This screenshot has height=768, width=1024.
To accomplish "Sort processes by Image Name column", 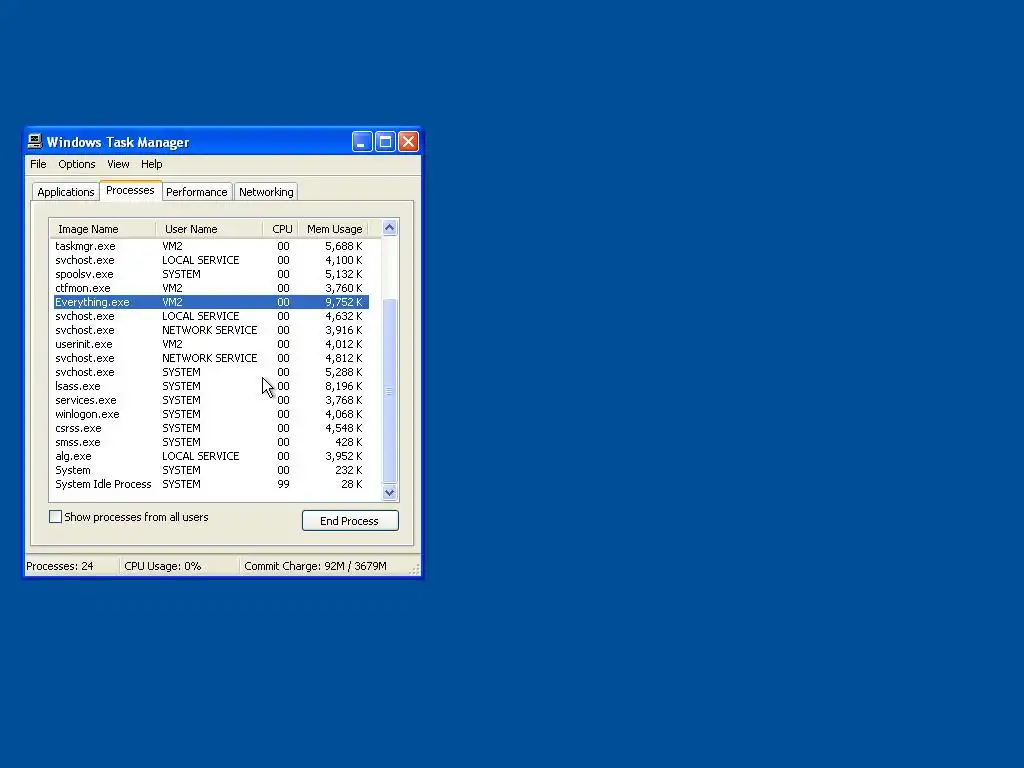I will coord(103,229).
